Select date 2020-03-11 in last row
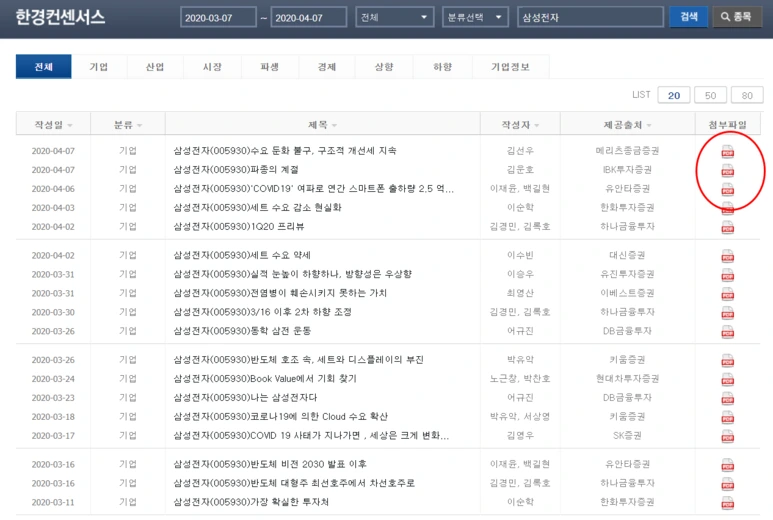This screenshot has width=773, height=520. 53,502
